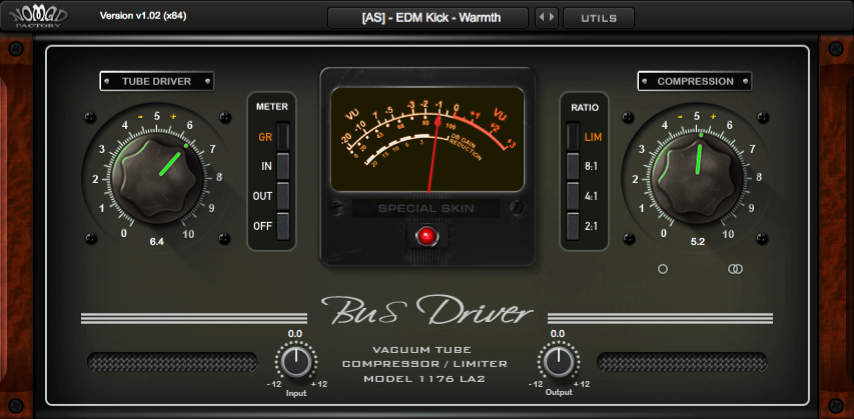
Task: Select the double circle stereo link icon
Action: [x=735, y=269]
